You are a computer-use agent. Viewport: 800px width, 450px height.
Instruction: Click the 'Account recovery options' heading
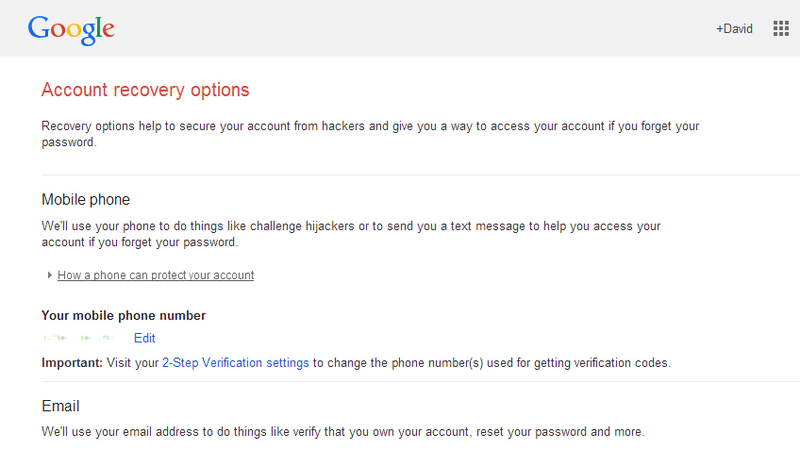(145, 90)
